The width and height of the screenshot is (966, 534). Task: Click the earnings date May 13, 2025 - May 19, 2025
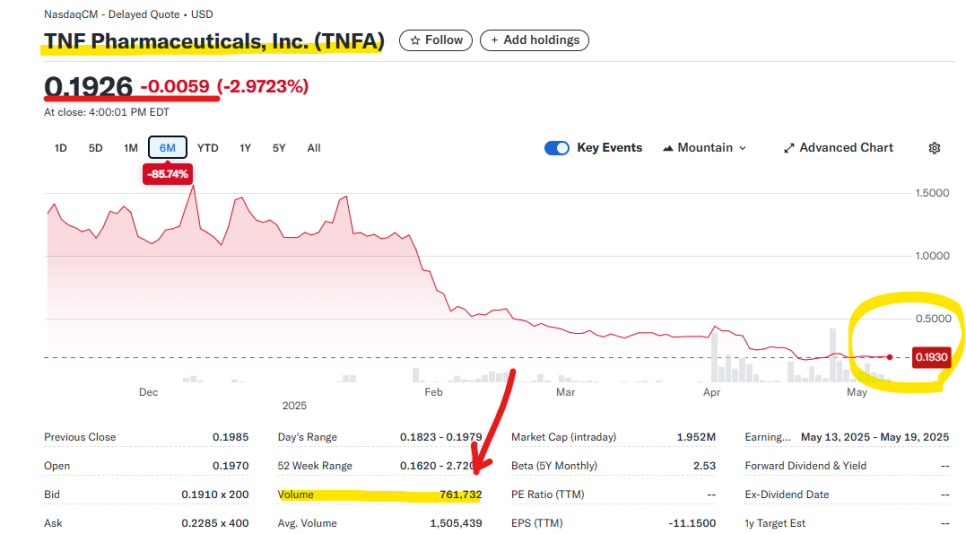pos(875,437)
